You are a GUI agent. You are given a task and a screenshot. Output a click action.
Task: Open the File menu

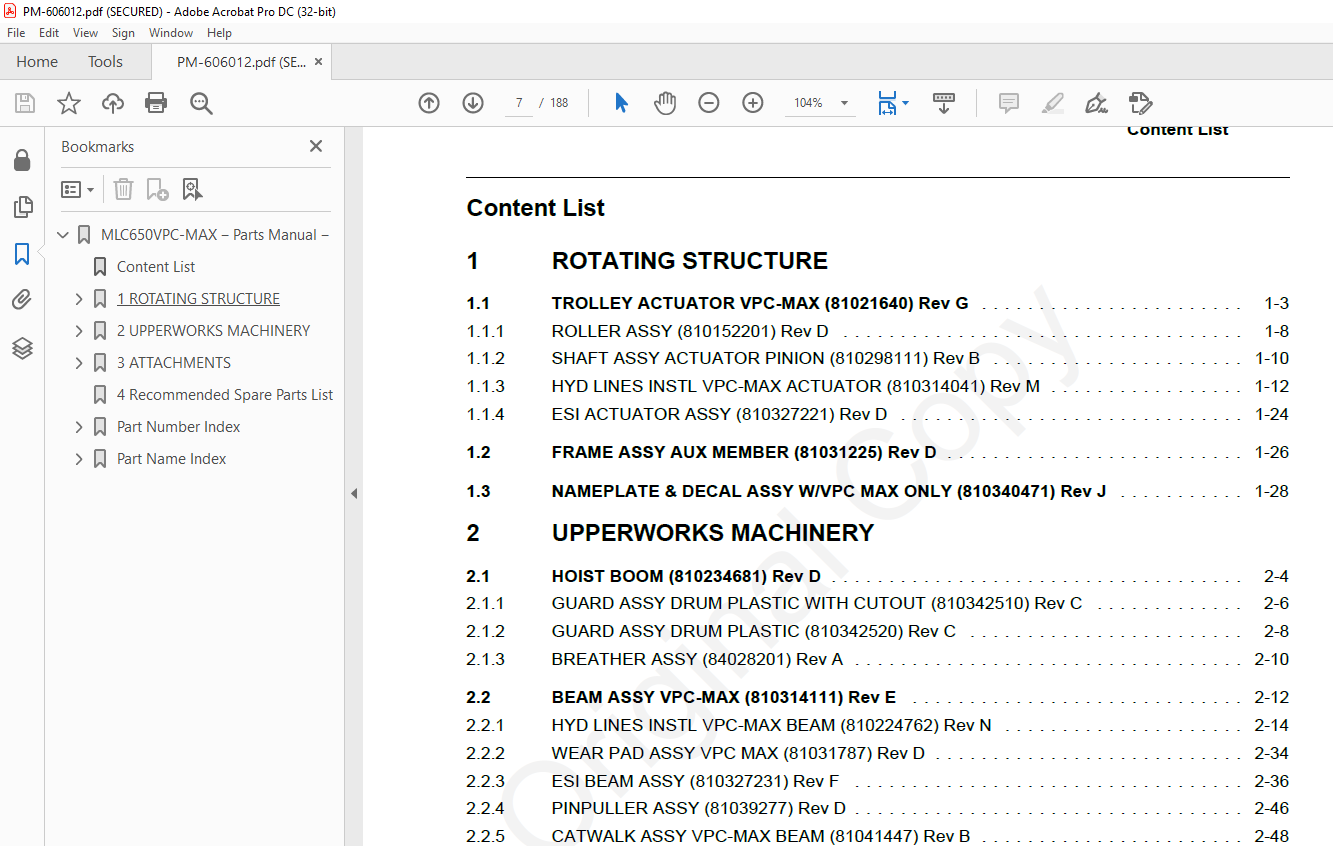16,33
